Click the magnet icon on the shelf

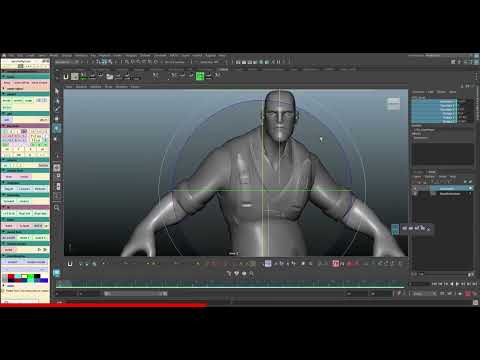pyautogui.click(x=66, y=77)
